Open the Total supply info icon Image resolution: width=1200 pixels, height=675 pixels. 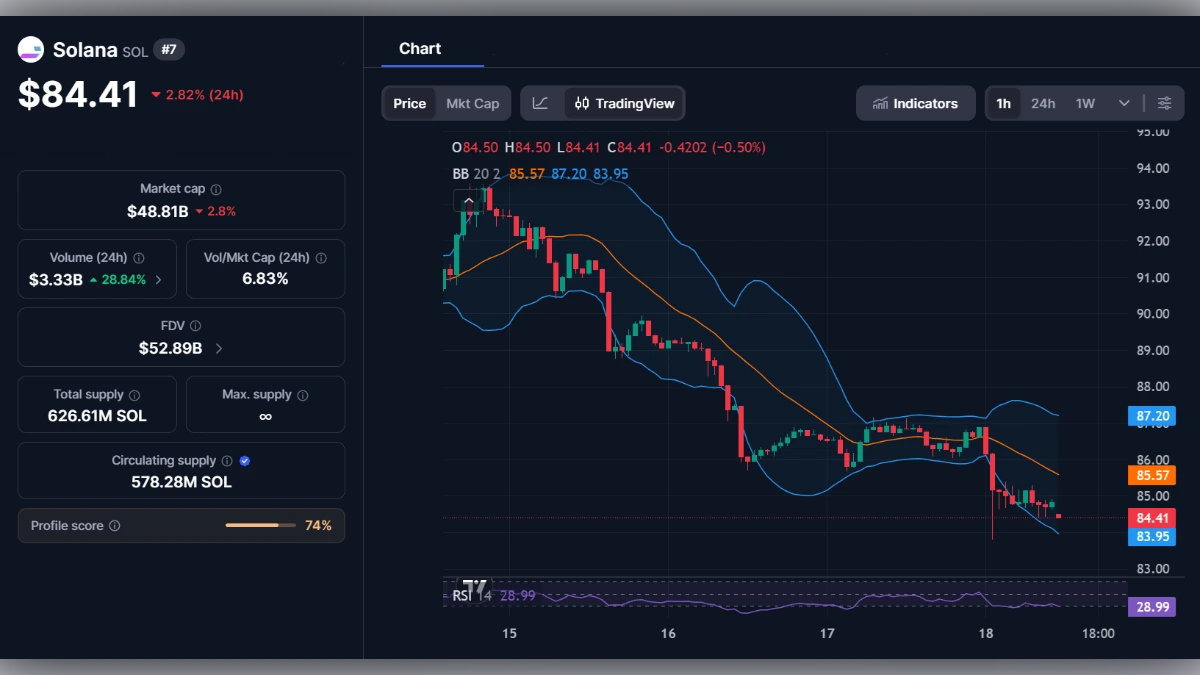point(135,395)
